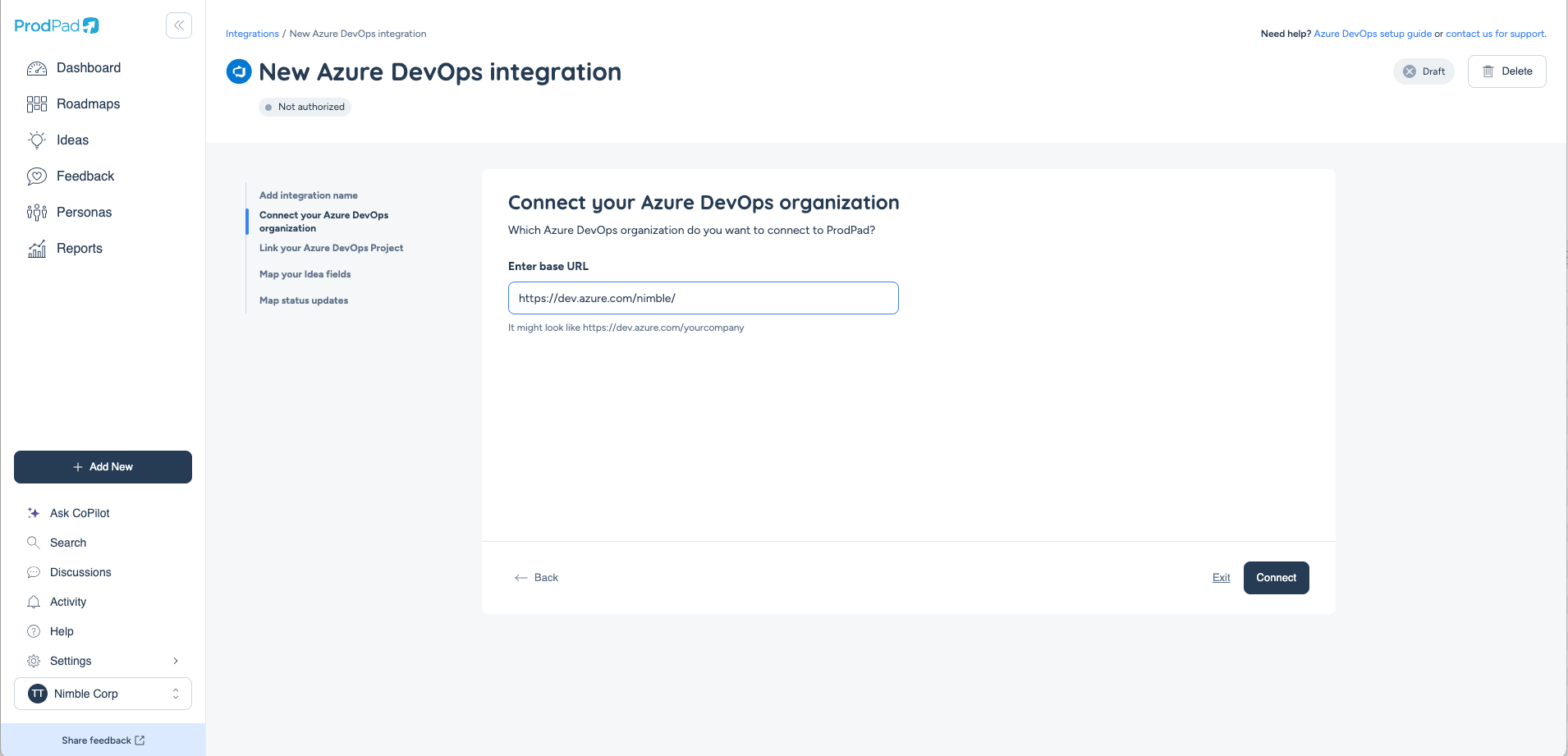Click the New Azure DevOps integration heading
Image resolution: width=1568 pixels, height=756 pixels.
pyautogui.click(x=440, y=72)
